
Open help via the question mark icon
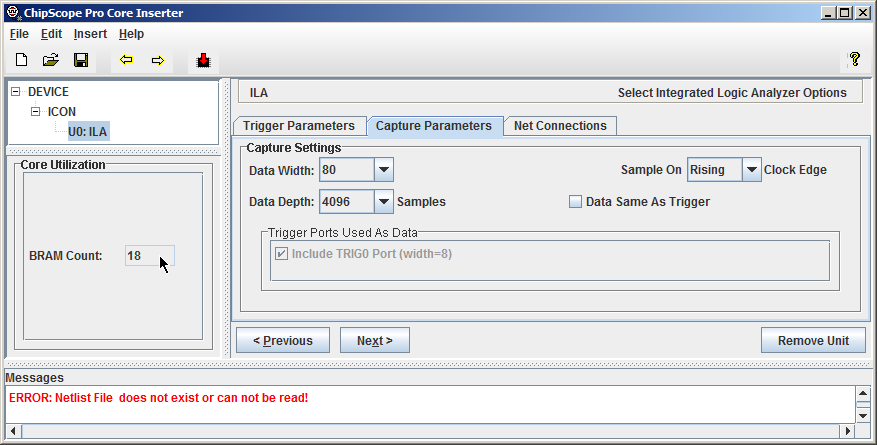[x=855, y=59]
